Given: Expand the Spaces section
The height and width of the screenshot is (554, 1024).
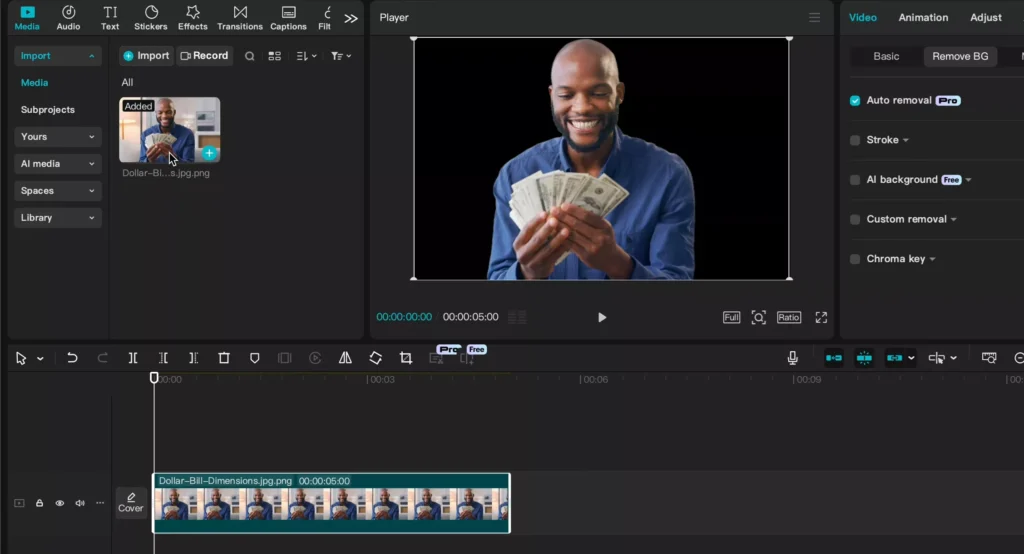Looking at the screenshot, I should tap(57, 191).
